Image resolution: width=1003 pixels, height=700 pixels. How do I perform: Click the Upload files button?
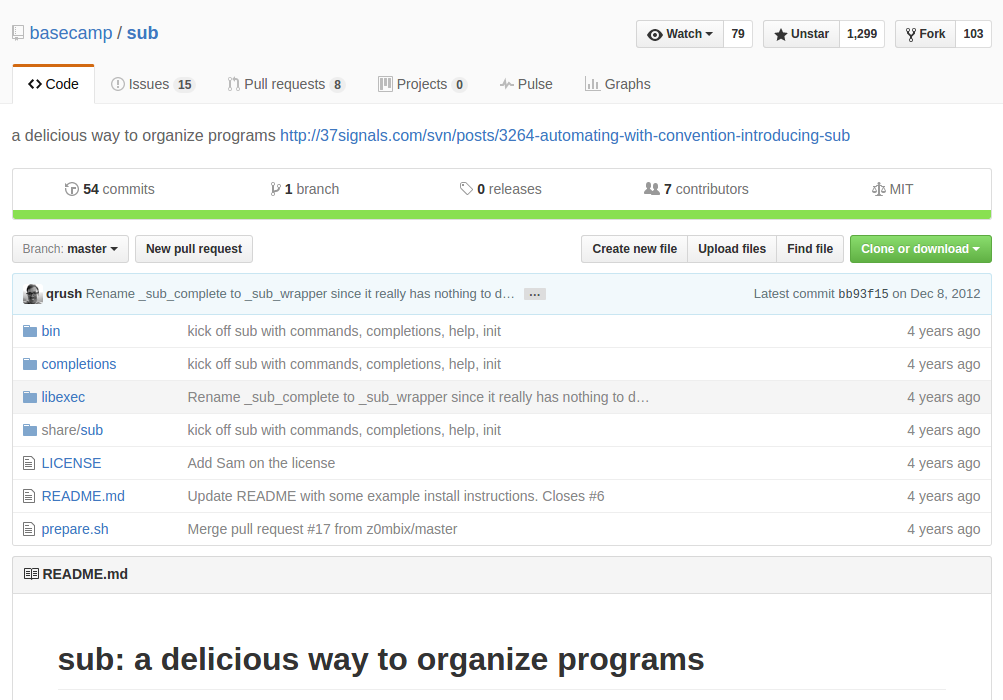tap(732, 249)
